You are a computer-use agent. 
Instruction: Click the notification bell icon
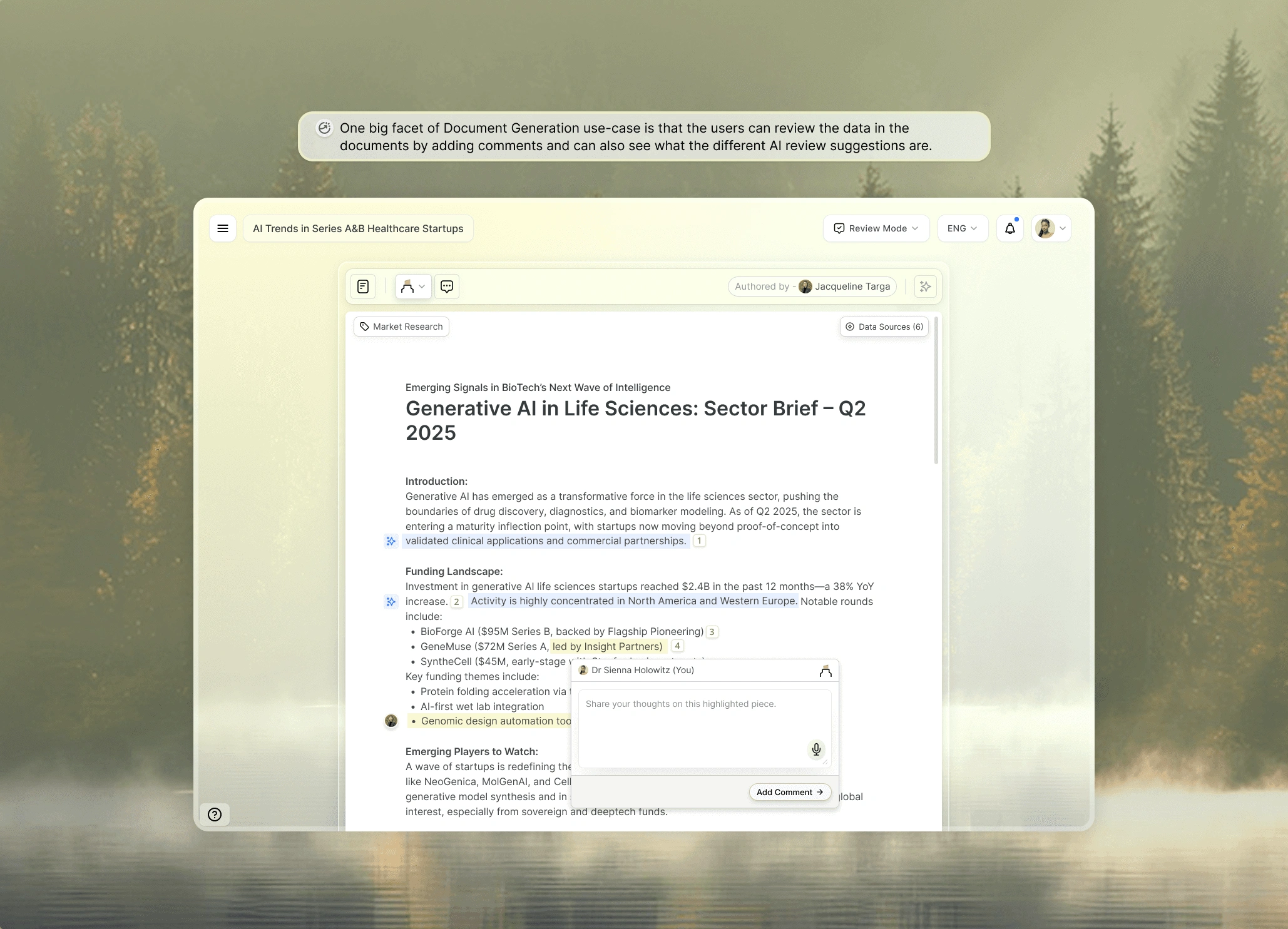tap(1009, 228)
